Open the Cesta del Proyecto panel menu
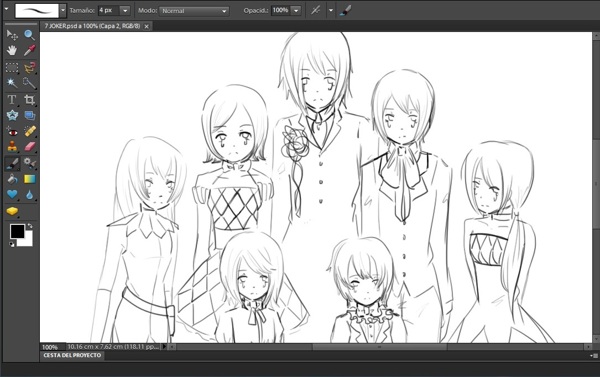Viewport: 600px width, 377px height. (595, 356)
